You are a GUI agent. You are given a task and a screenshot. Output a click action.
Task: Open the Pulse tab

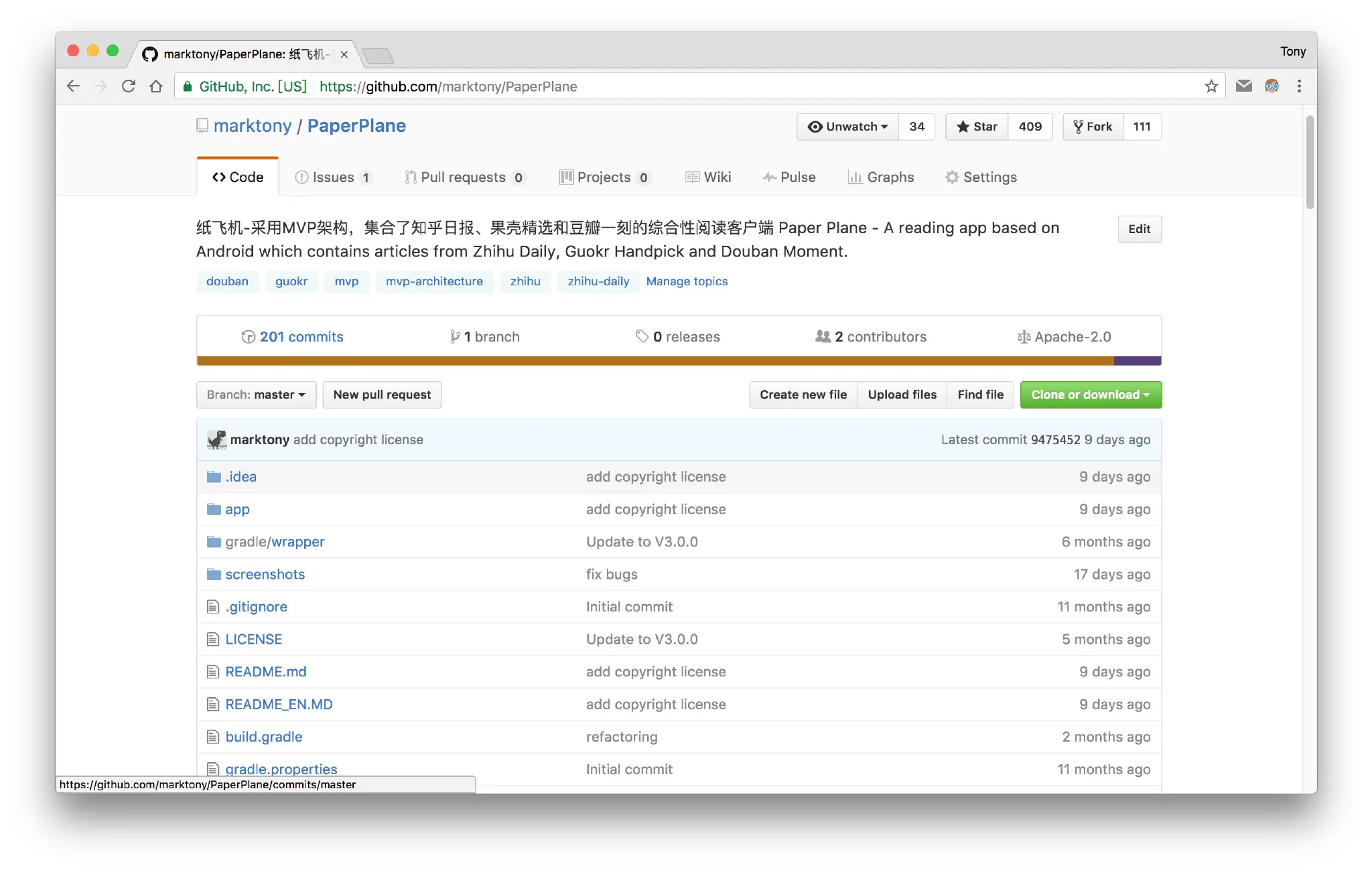pyautogui.click(x=789, y=177)
